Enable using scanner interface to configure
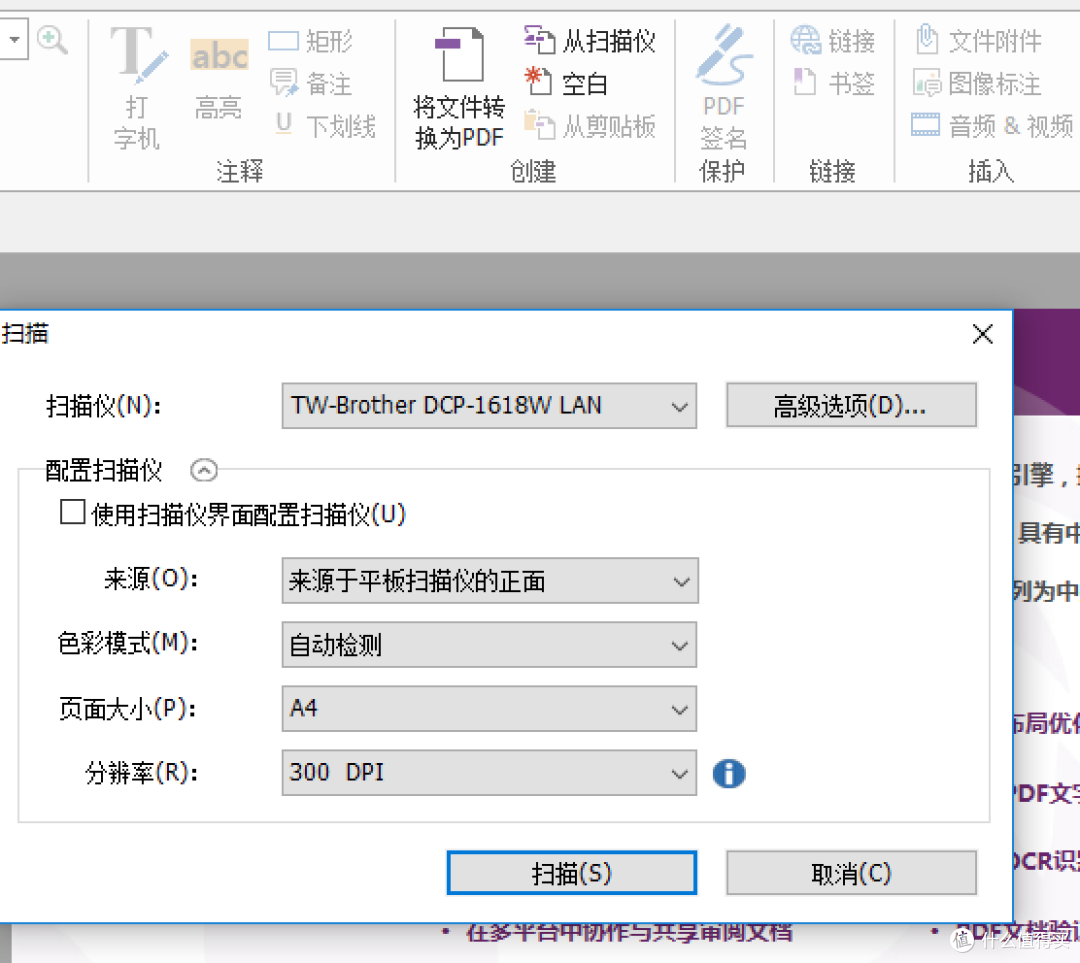This screenshot has width=1080, height=963. click(72, 512)
